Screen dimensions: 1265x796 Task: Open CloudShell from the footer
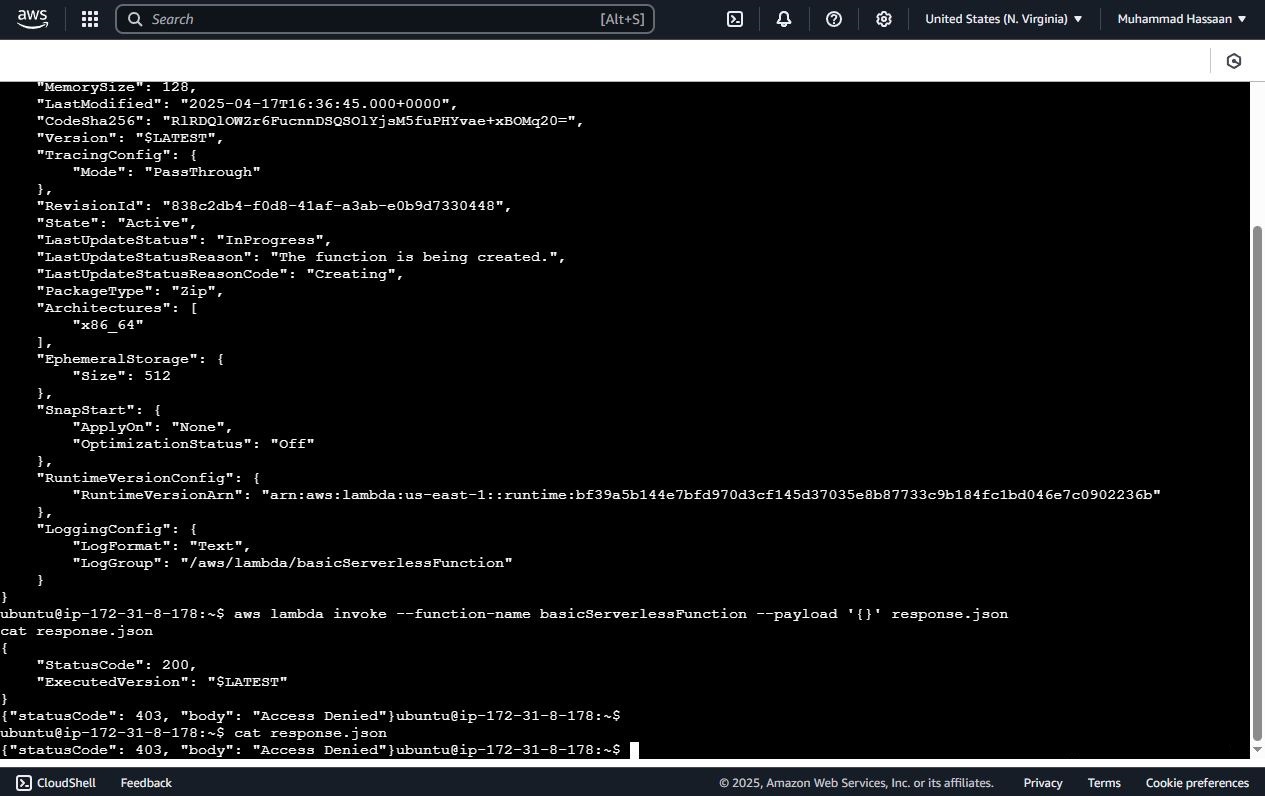(56, 783)
